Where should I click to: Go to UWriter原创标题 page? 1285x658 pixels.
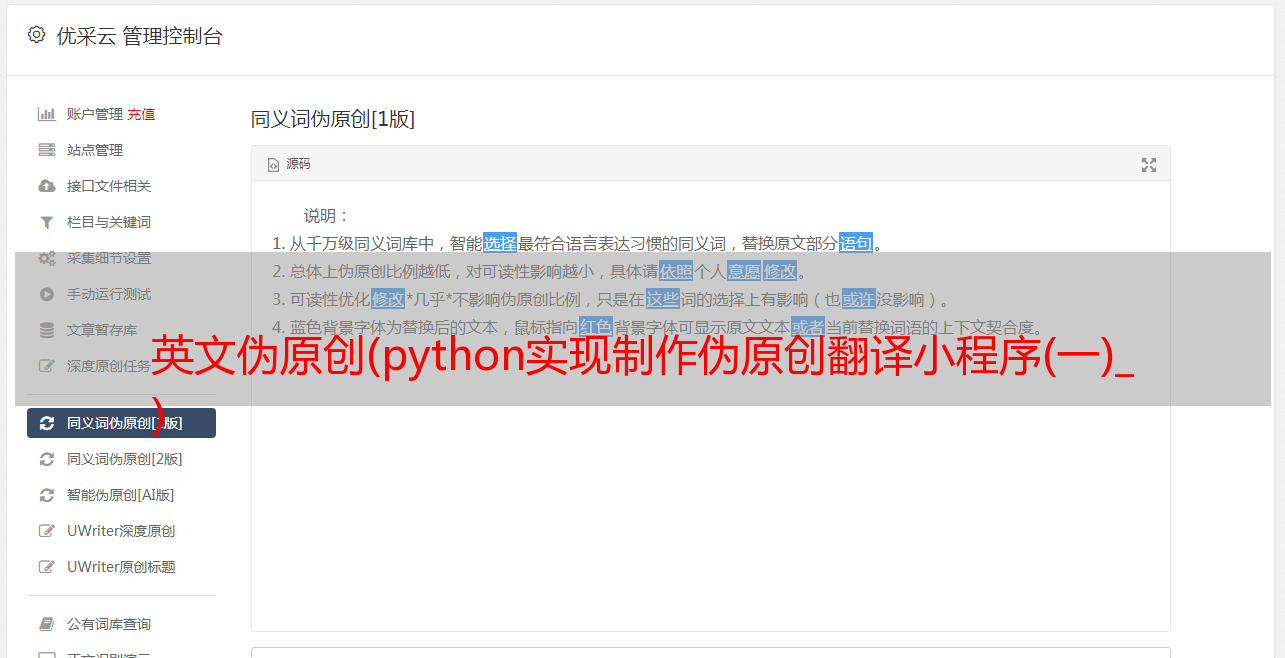pyautogui.click(x=121, y=567)
